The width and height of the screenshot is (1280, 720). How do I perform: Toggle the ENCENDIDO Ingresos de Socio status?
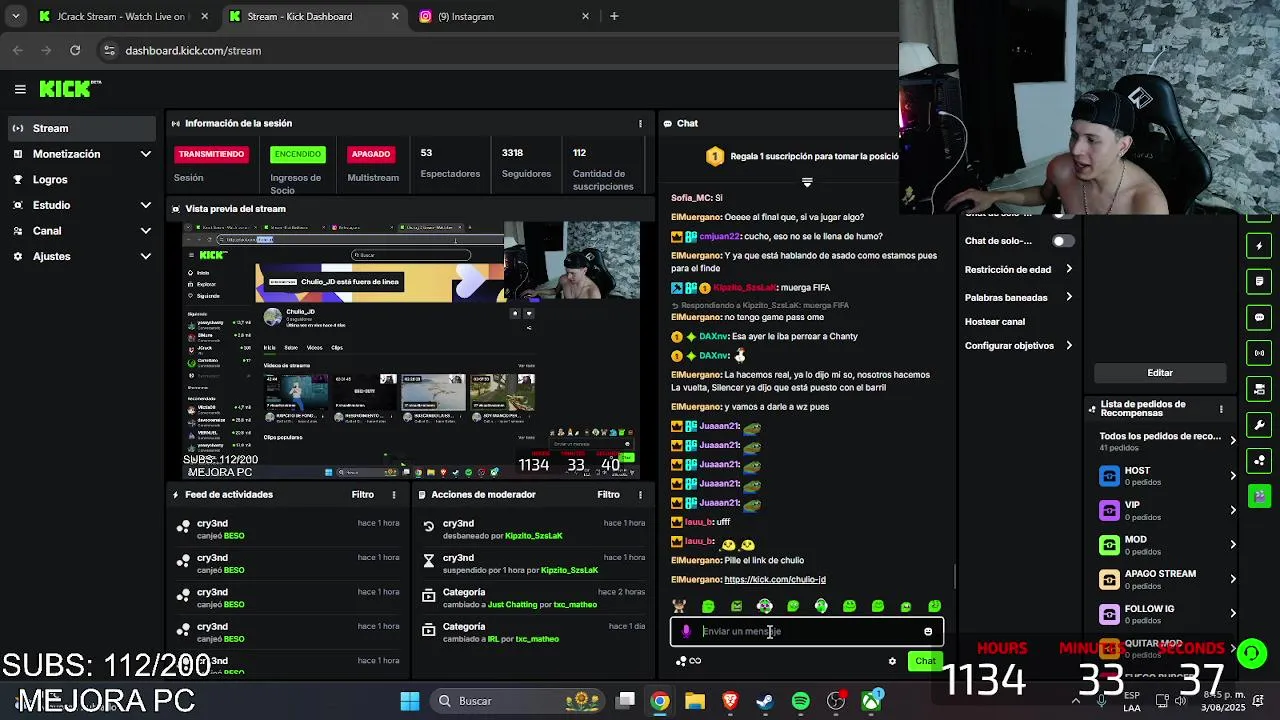click(x=298, y=154)
